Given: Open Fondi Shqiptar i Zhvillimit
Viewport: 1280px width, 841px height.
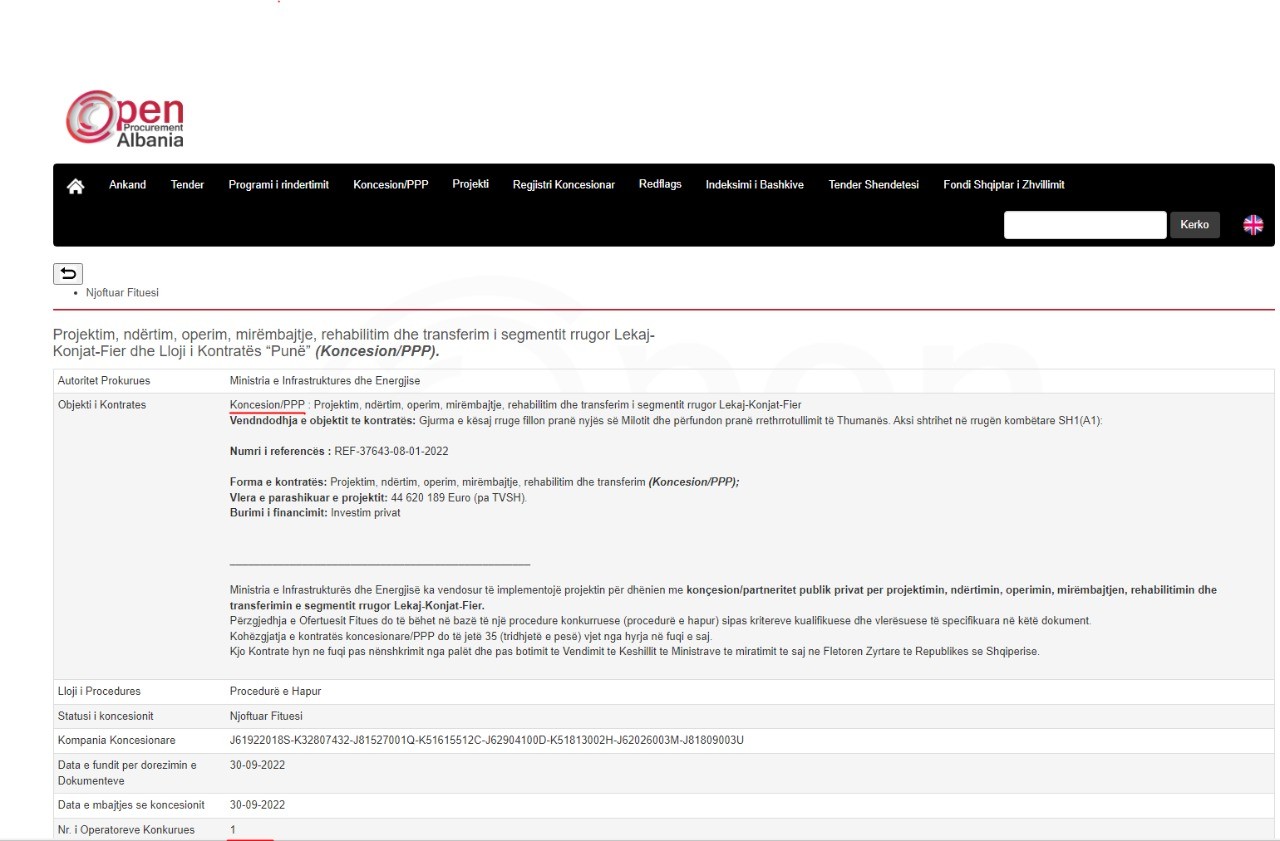Looking at the screenshot, I should click(x=1003, y=185).
